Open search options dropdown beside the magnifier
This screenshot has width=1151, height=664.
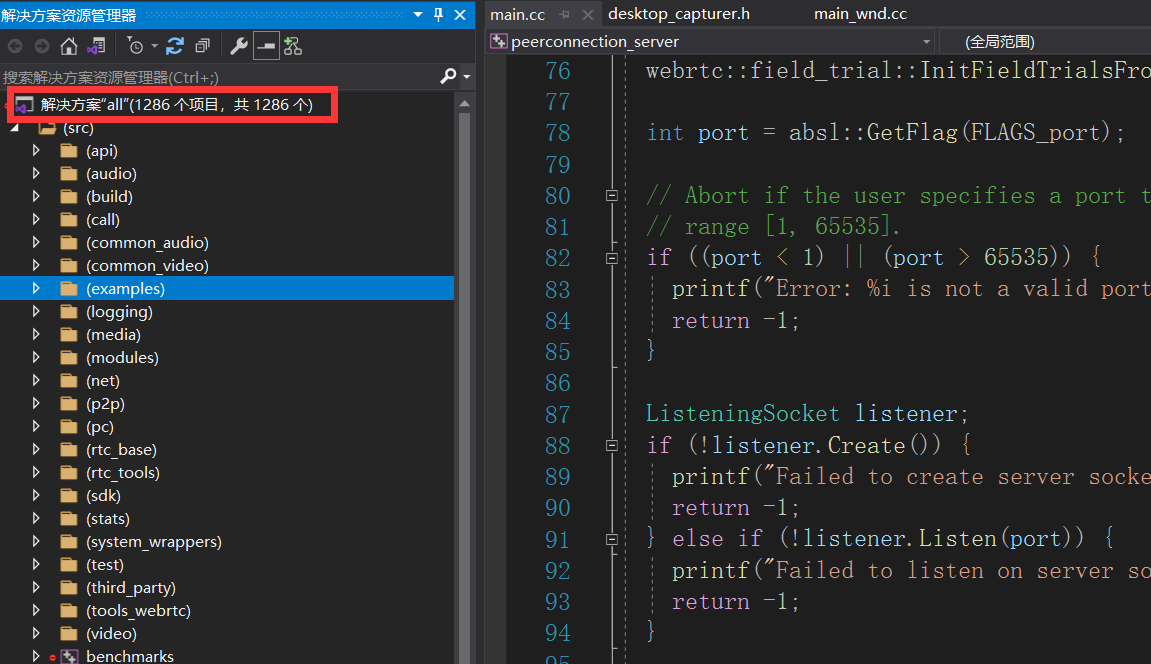coord(466,76)
